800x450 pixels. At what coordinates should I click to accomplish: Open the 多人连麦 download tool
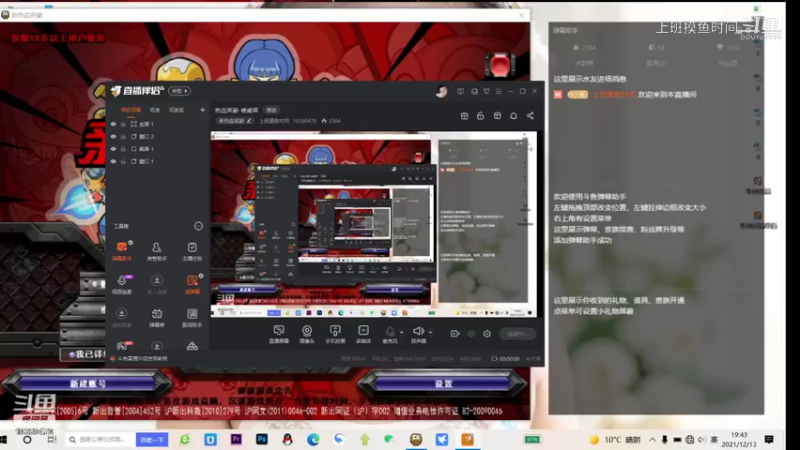tap(157, 284)
